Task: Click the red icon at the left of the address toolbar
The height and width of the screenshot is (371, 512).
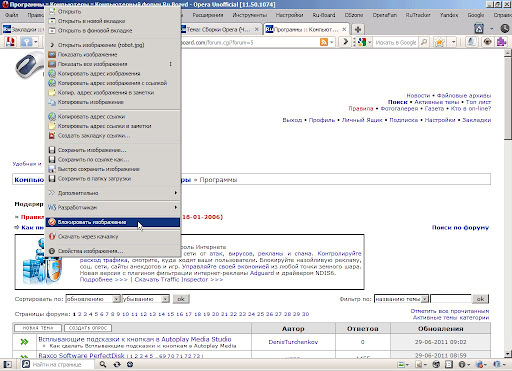Action: tap(10, 42)
